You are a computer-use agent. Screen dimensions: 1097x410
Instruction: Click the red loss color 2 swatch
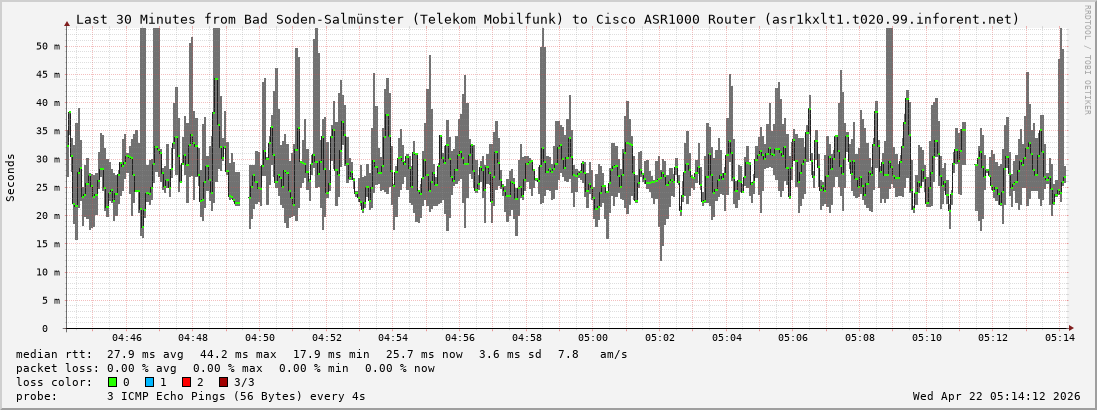click(186, 382)
